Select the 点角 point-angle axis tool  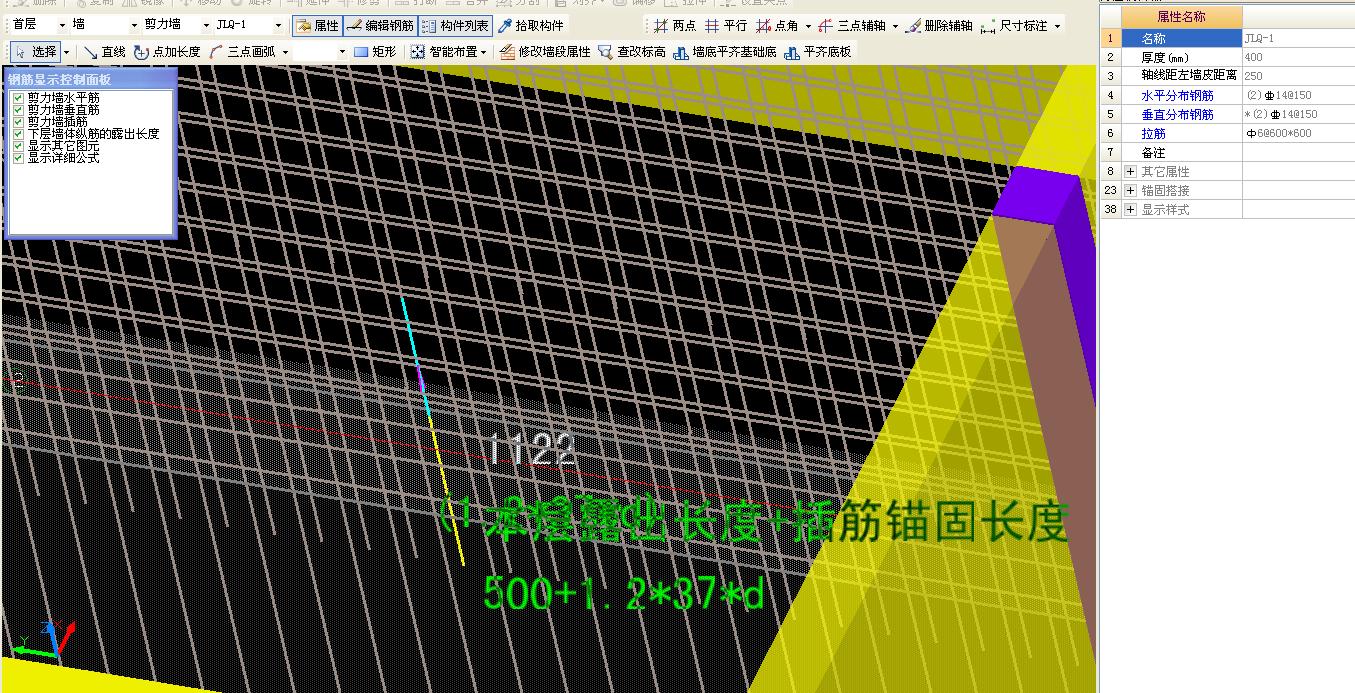tap(777, 26)
